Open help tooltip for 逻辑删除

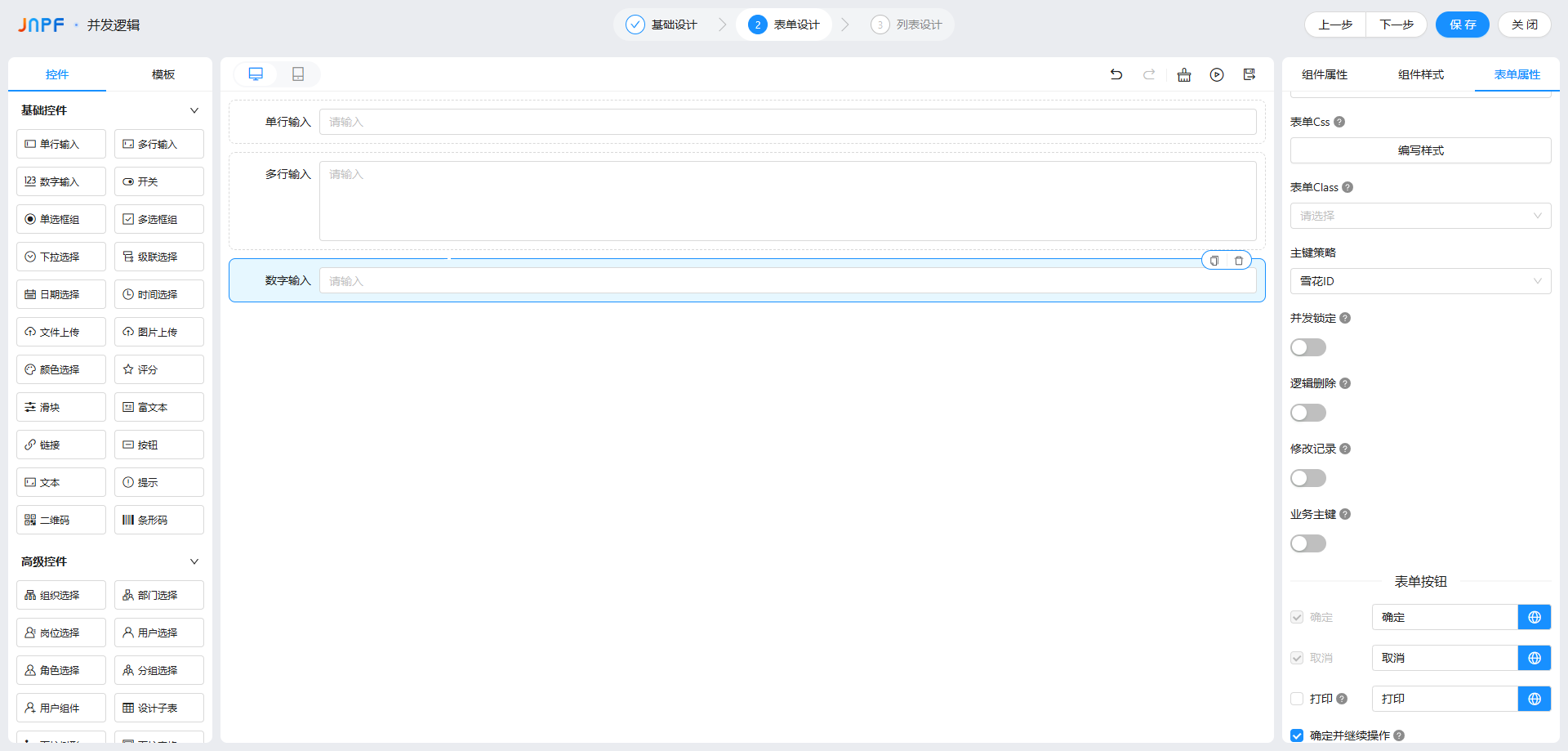(1345, 383)
